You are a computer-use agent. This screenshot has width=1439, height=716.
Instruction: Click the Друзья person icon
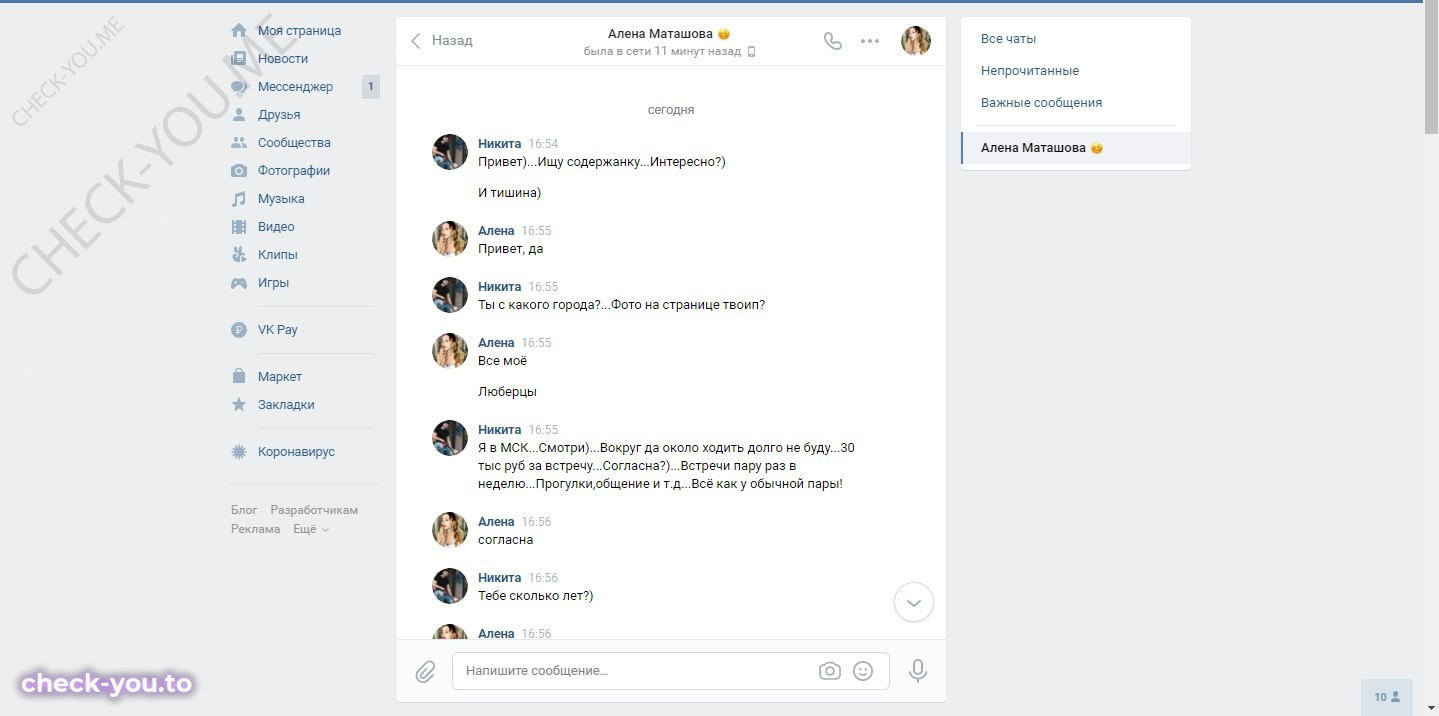click(239, 115)
